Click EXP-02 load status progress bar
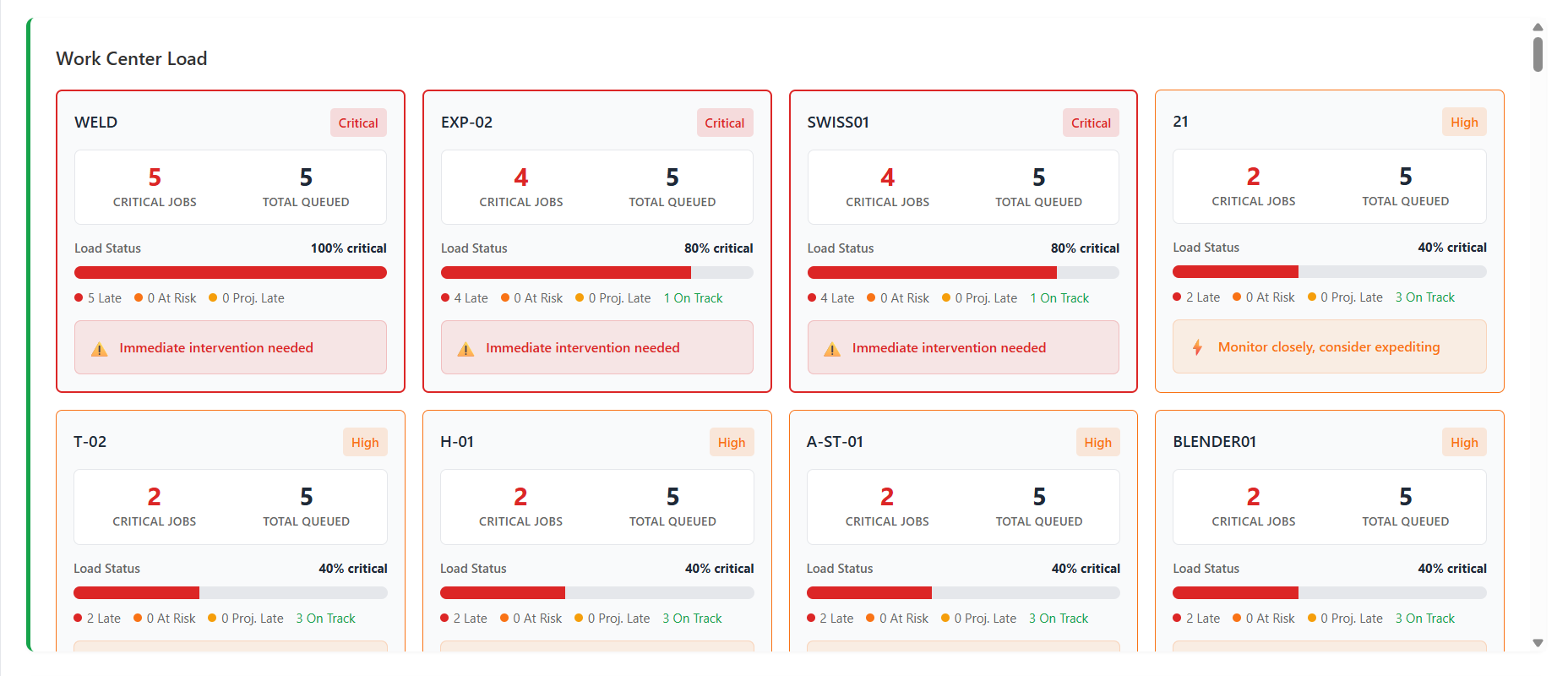Image resolution: width=1568 pixels, height=676 pixels. (597, 272)
